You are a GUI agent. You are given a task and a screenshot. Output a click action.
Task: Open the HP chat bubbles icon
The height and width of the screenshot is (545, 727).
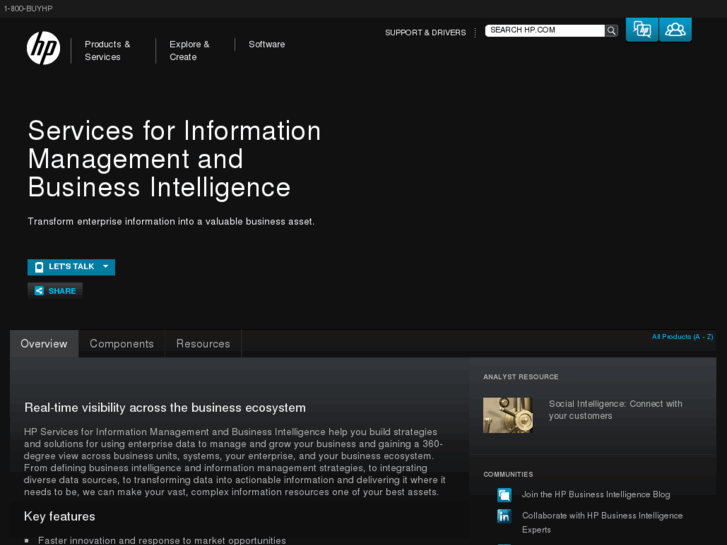pyautogui.click(x=642, y=30)
